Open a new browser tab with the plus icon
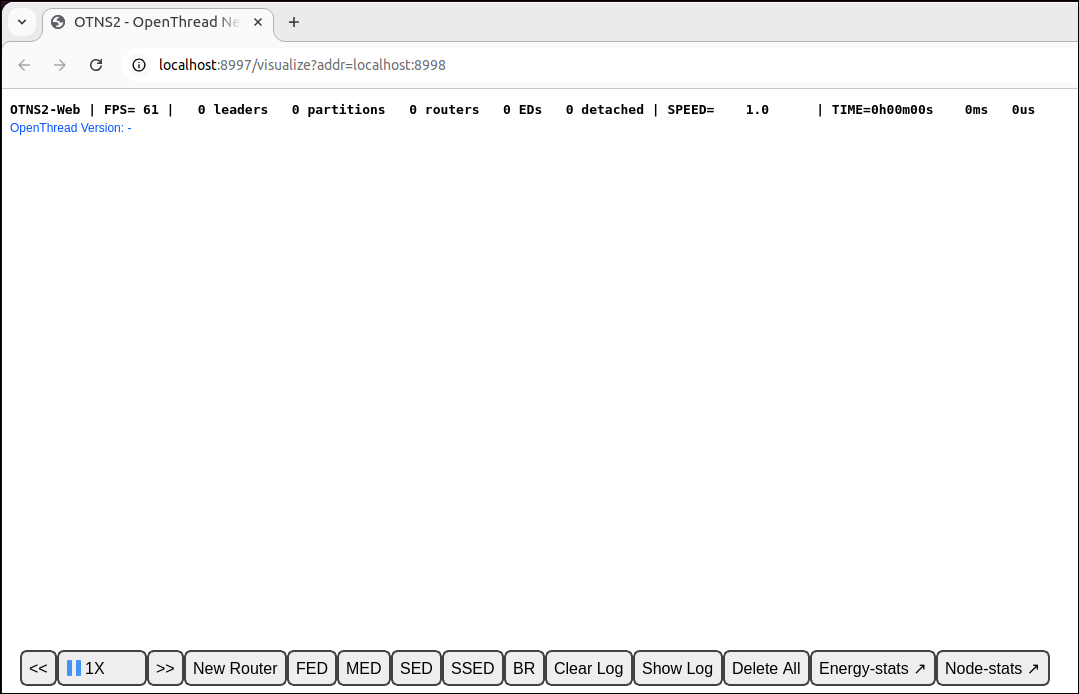1079x694 pixels. (294, 21)
